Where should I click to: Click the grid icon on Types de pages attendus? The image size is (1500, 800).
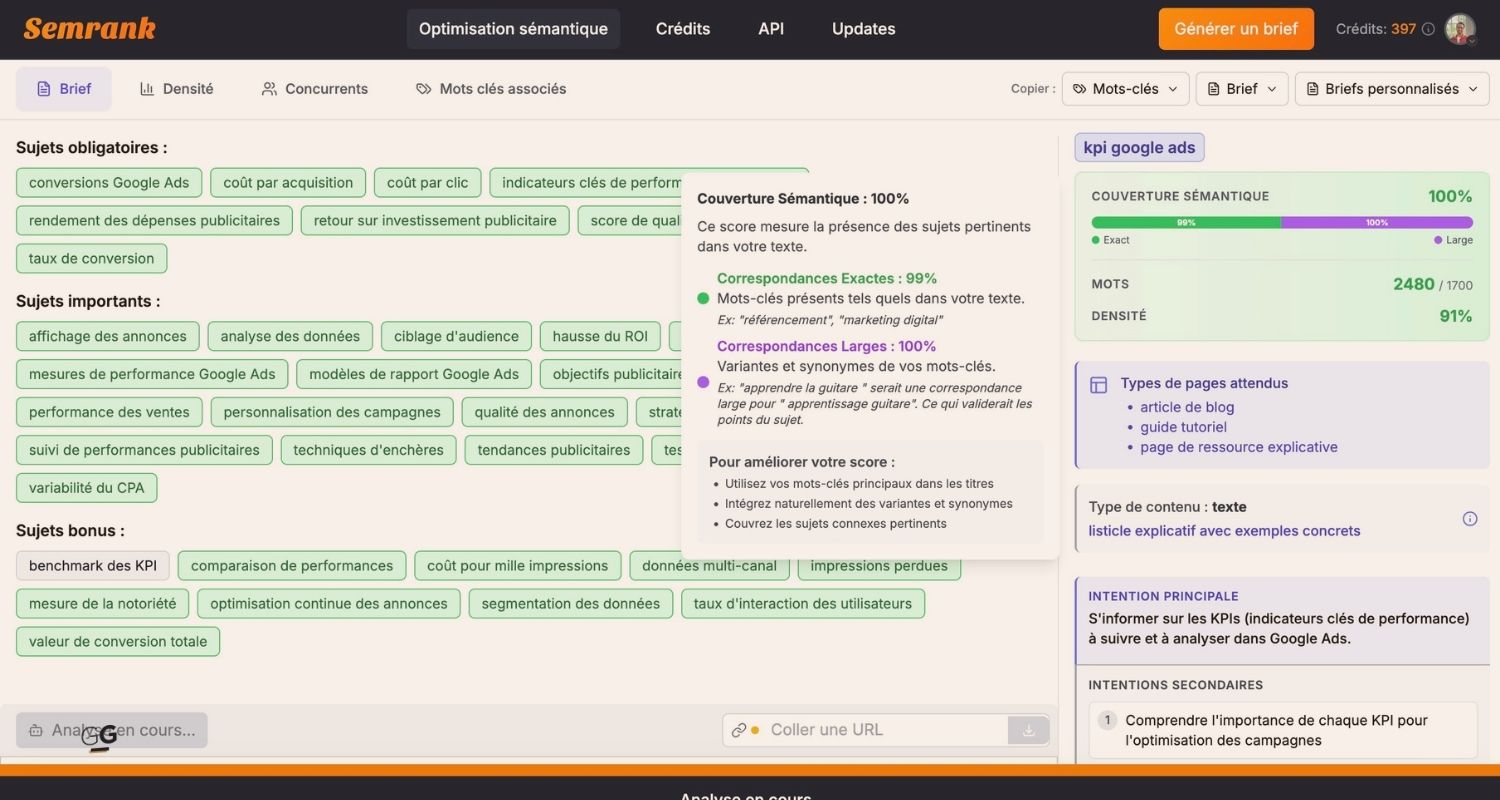click(x=1099, y=383)
